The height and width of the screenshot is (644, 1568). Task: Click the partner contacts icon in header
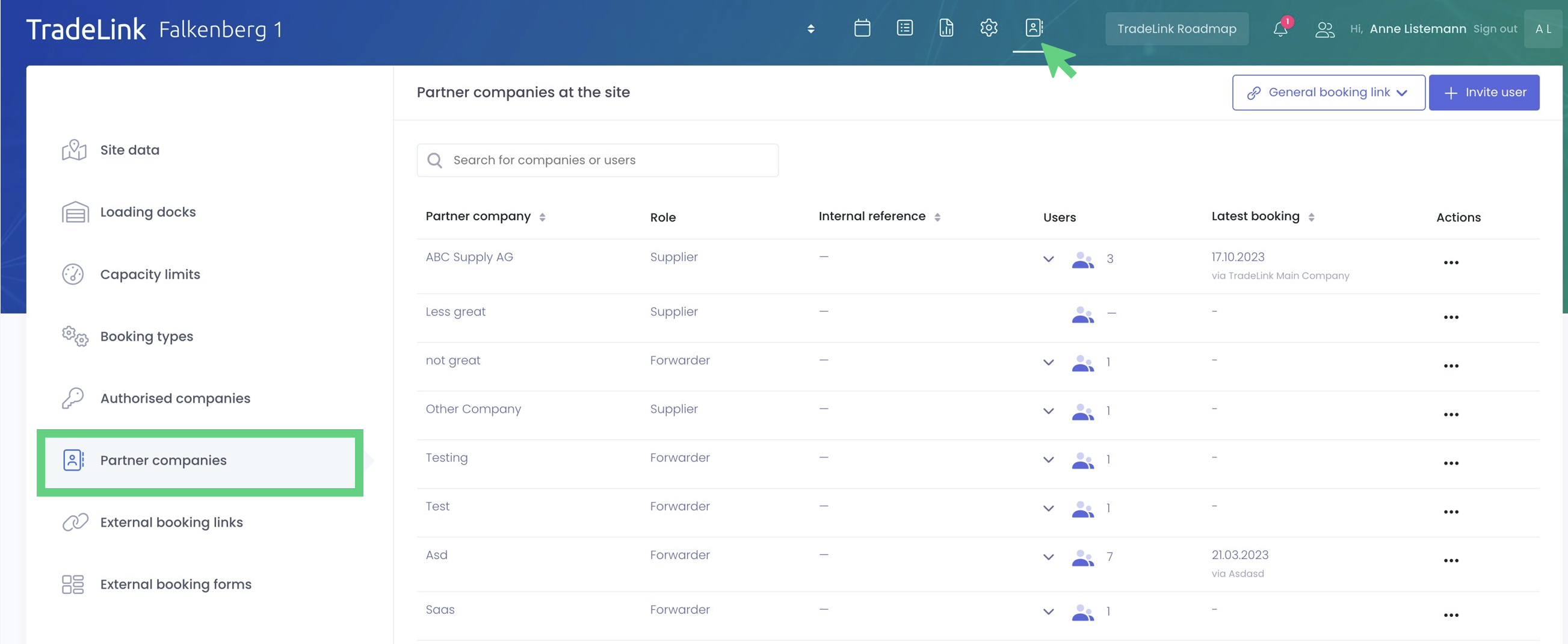pos(1034,28)
